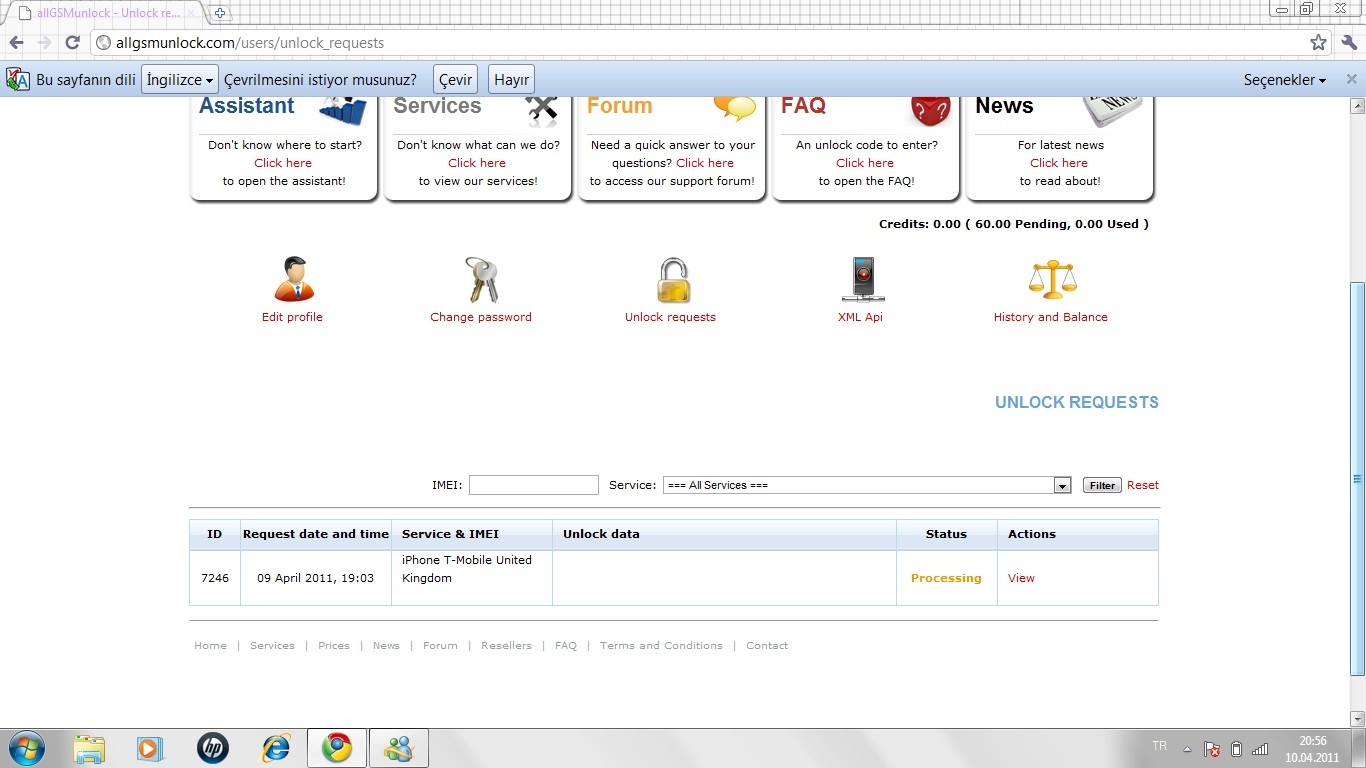Click the Reset link beside Filter
The width and height of the screenshot is (1366, 768).
[x=1142, y=485]
